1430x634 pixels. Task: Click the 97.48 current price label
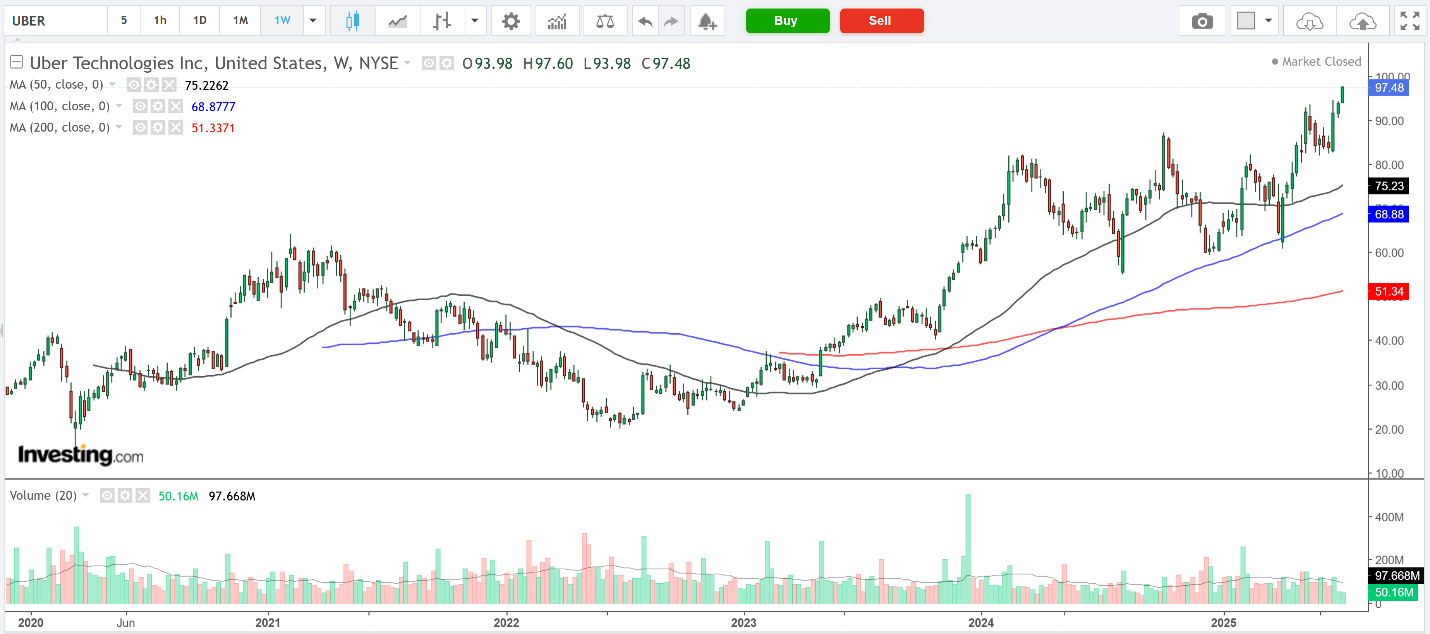[x=1390, y=88]
